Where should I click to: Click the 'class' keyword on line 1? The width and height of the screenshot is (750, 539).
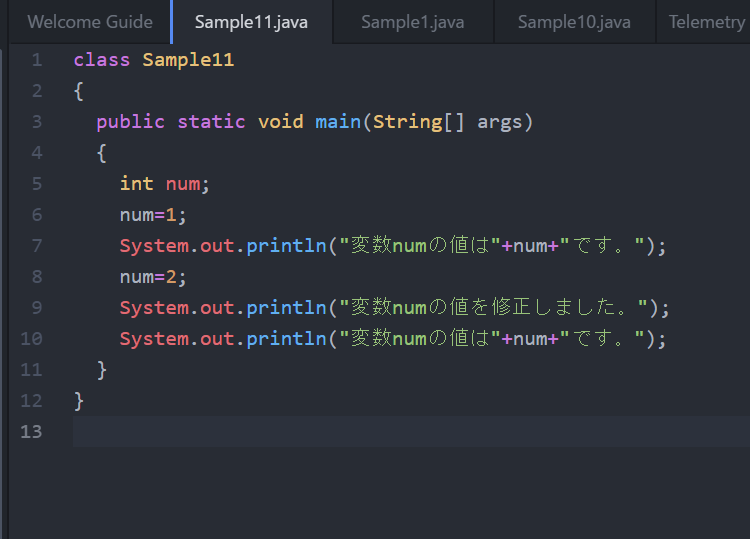click(x=101, y=60)
